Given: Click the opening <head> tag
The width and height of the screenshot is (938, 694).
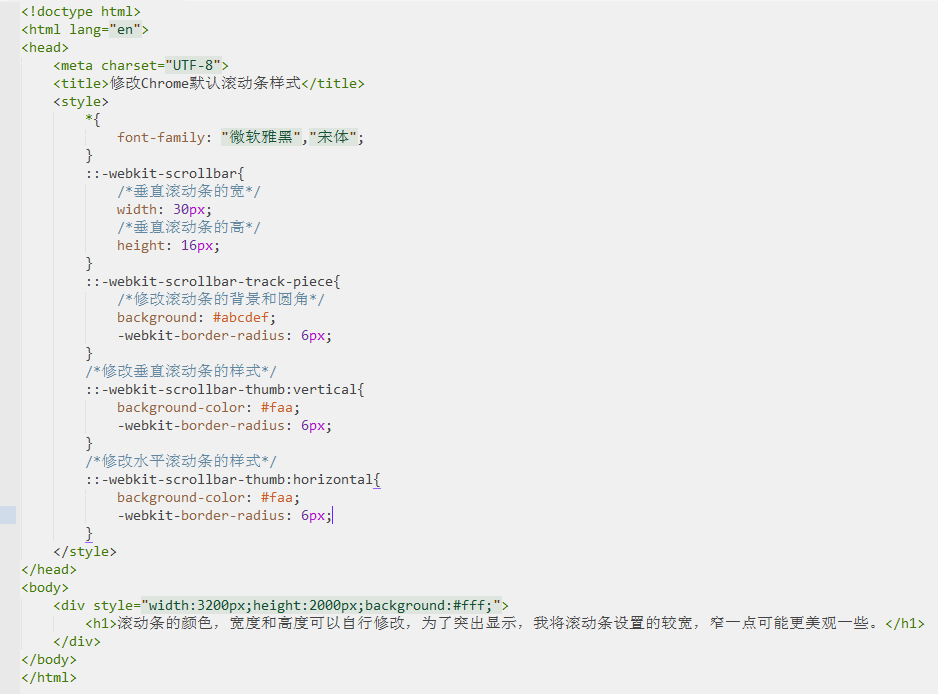Looking at the screenshot, I should pos(45,47).
